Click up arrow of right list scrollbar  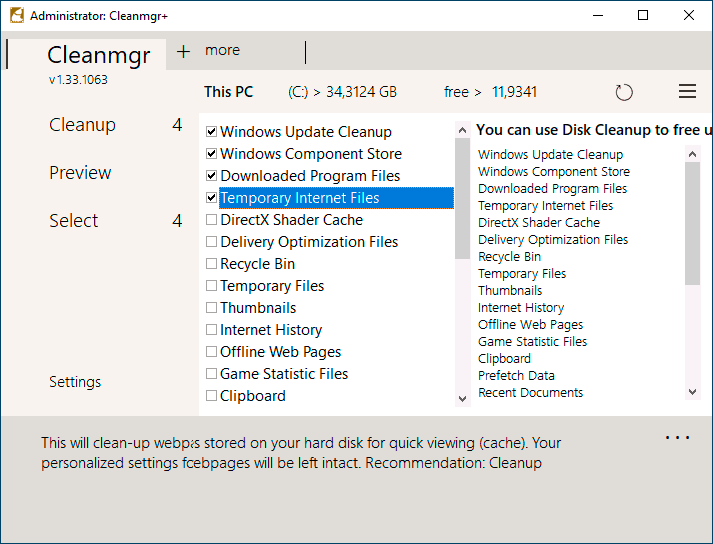693,154
